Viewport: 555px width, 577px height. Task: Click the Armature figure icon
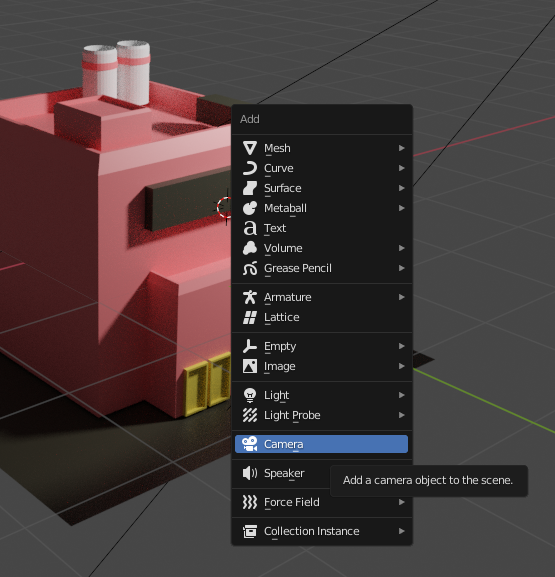click(250, 297)
